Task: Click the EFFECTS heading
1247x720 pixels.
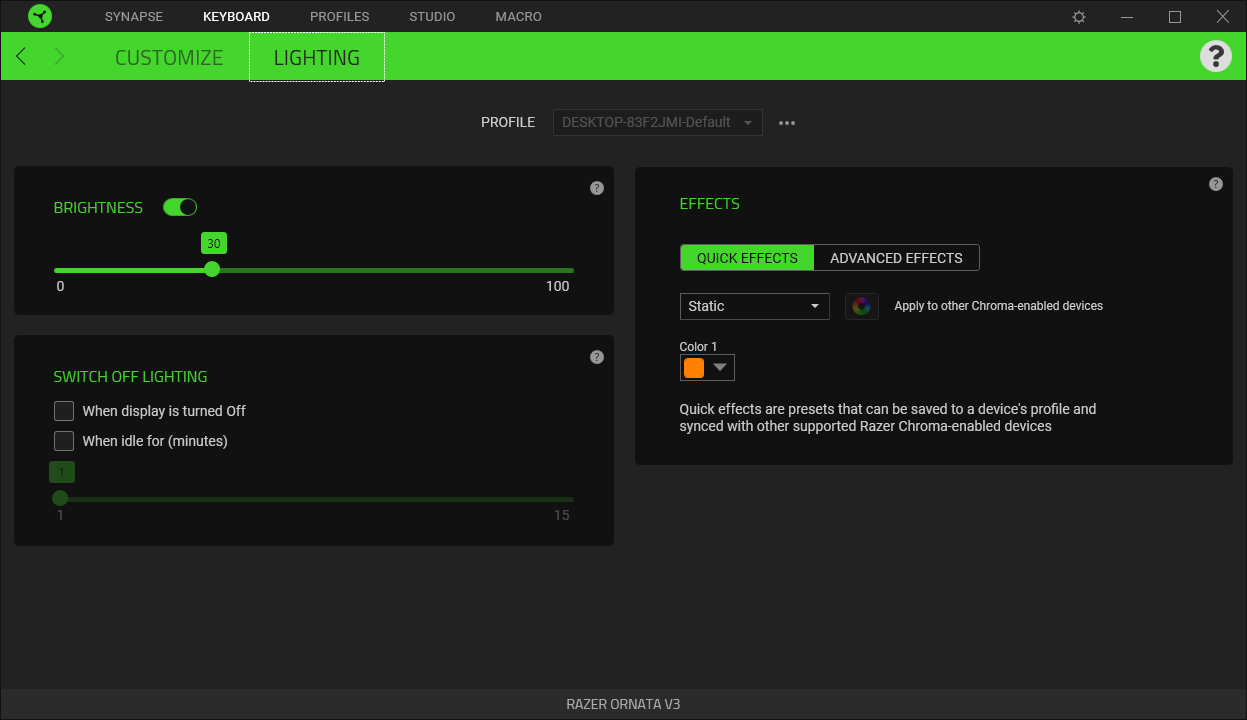Action: click(x=710, y=204)
